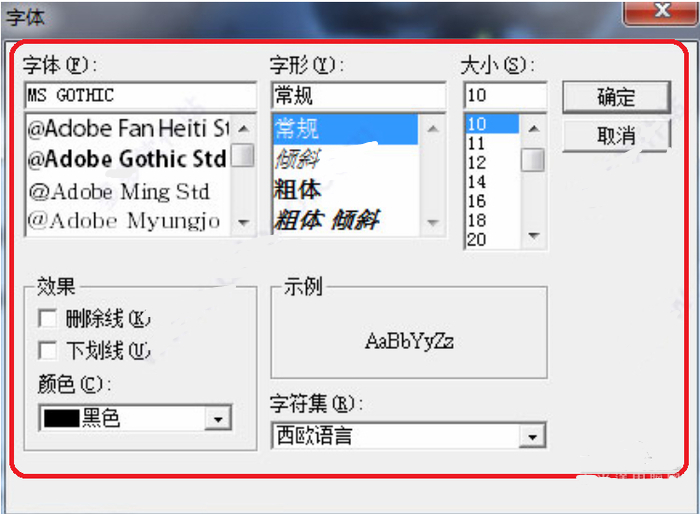Click the 字体 font name input field

[140, 96]
